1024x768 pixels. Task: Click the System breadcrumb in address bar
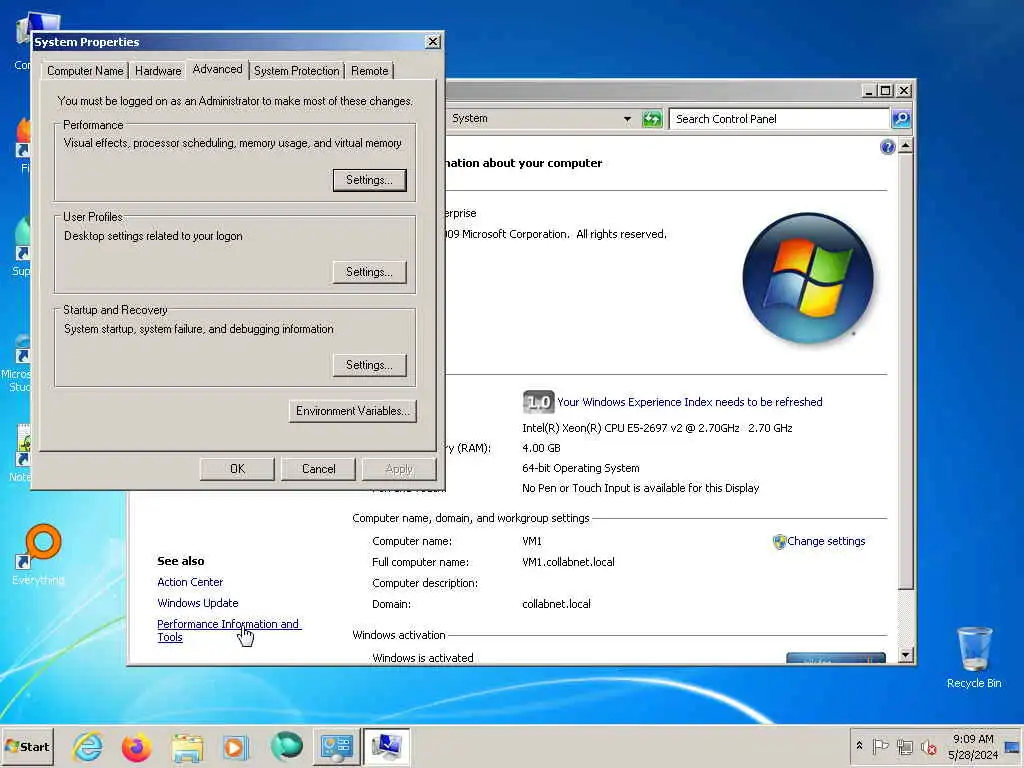470,118
